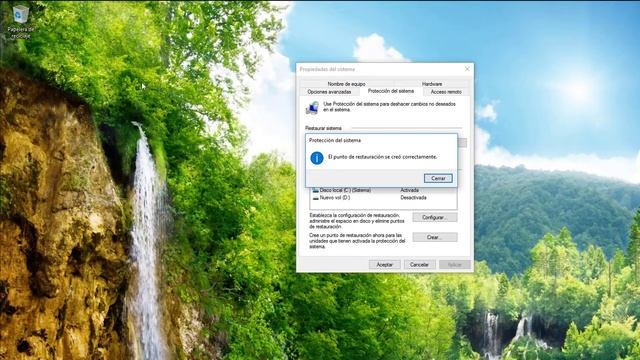The image size is (640, 360).
Task: Click the blue information icon in dialog
Action: click(317, 158)
